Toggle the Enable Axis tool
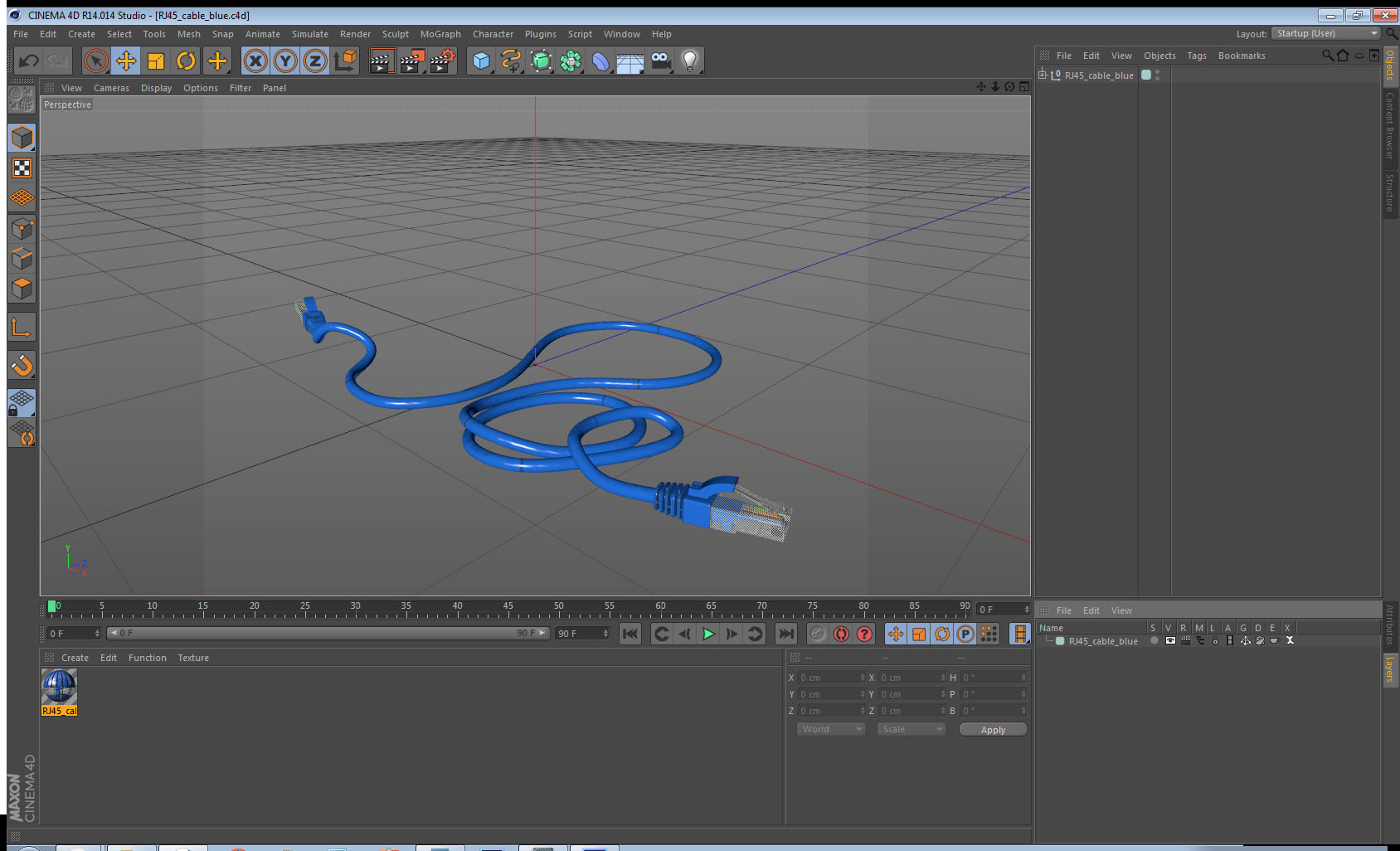Image resolution: width=1400 pixels, height=851 pixels. pyautogui.click(x=22, y=328)
